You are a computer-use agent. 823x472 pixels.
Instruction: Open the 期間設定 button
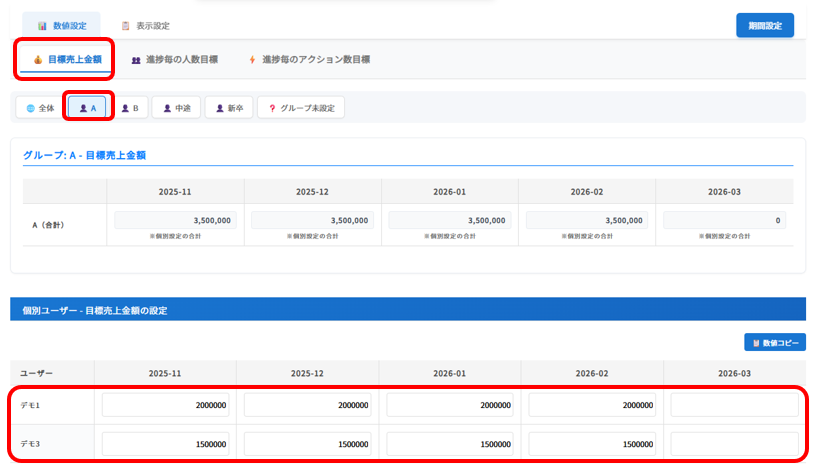coord(764,25)
